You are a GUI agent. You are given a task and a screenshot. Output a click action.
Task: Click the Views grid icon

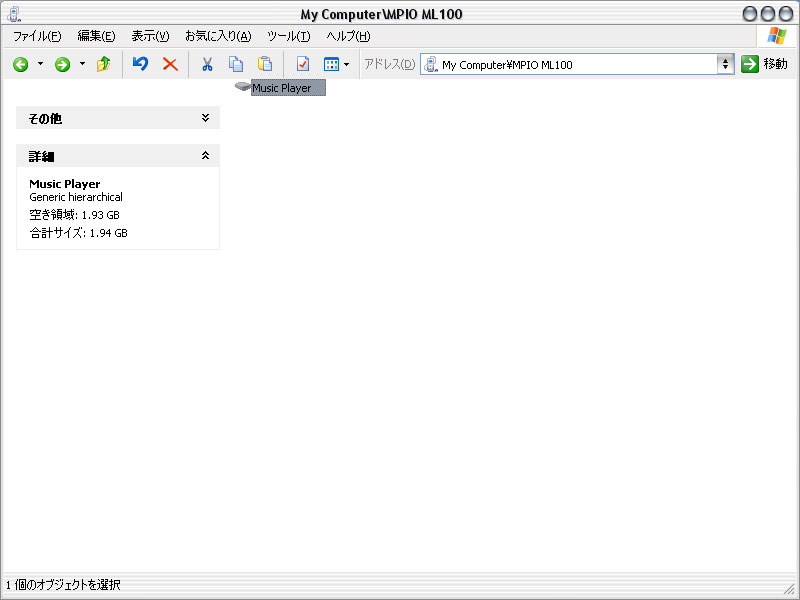331,64
